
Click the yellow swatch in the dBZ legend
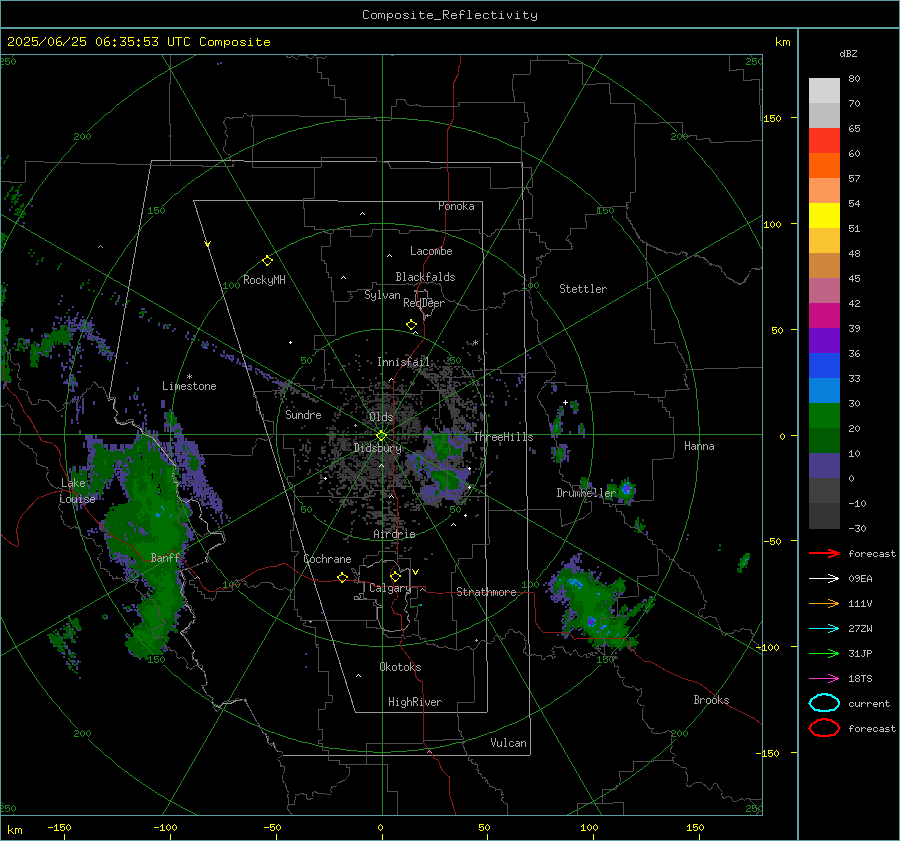tap(824, 216)
